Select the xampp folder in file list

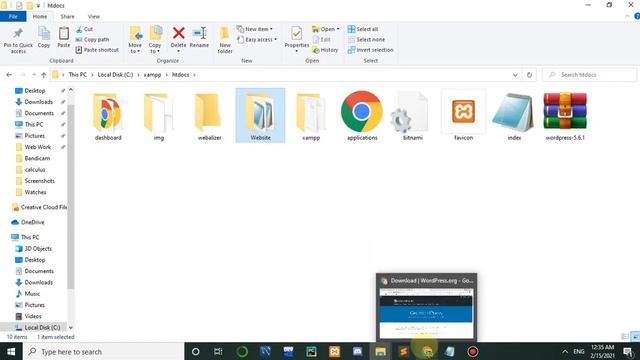(311, 116)
